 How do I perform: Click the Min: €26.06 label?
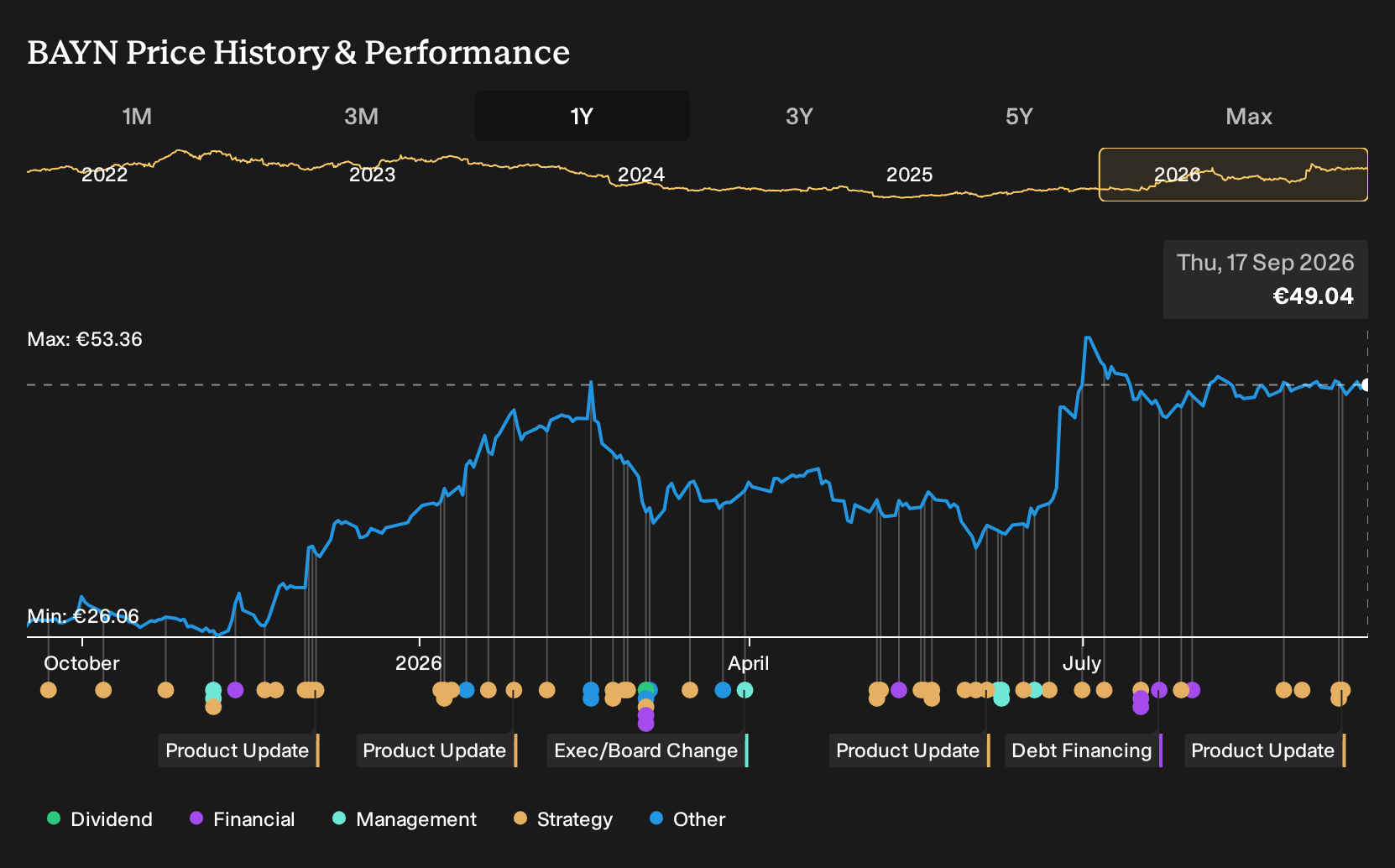point(83,616)
